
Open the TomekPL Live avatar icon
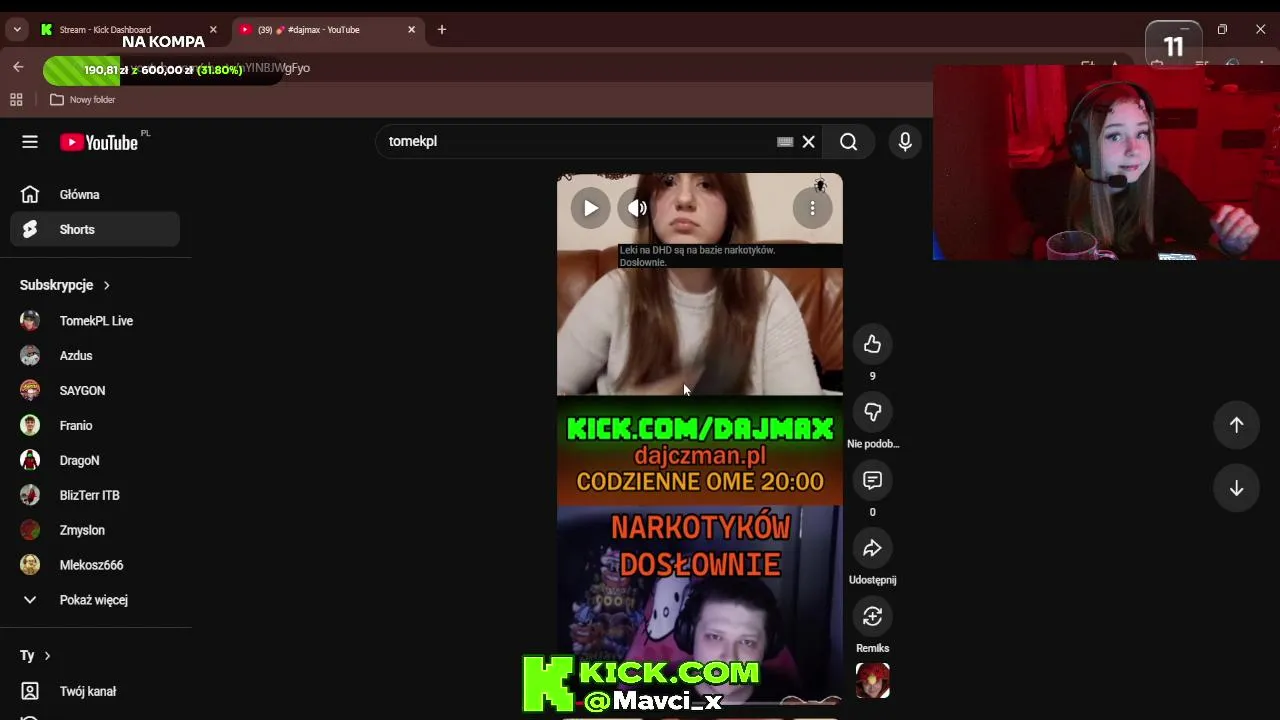tap(30, 321)
